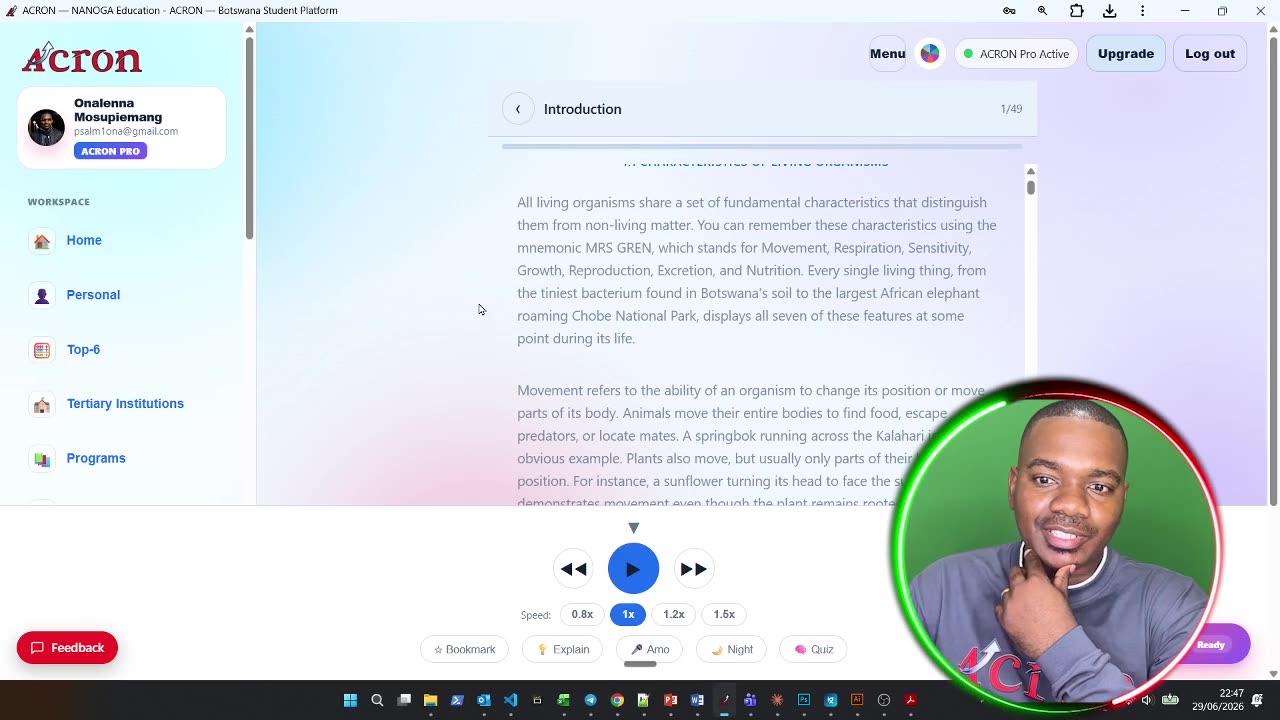Viewport: 1280px width, 720px height.
Task: Click the page counter 1/49
Action: pyautogui.click(x=1011, y=109)
